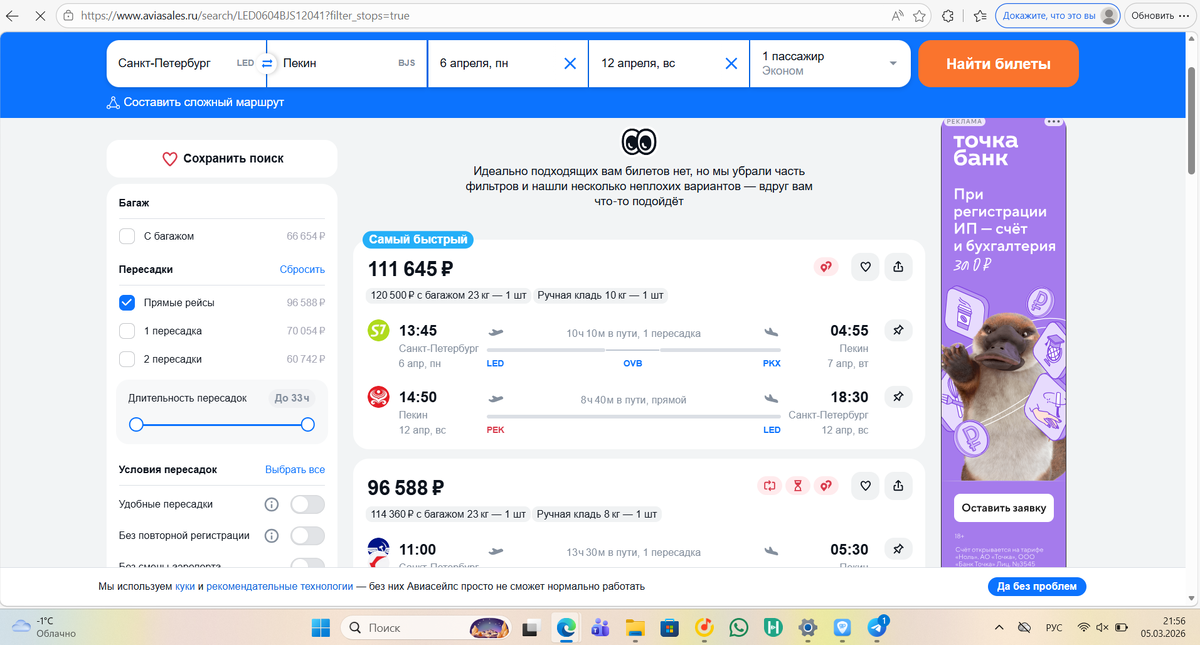Add page to browser favorites star
Viewport: 1200px width, 645px height.
[x=919, y=16]
